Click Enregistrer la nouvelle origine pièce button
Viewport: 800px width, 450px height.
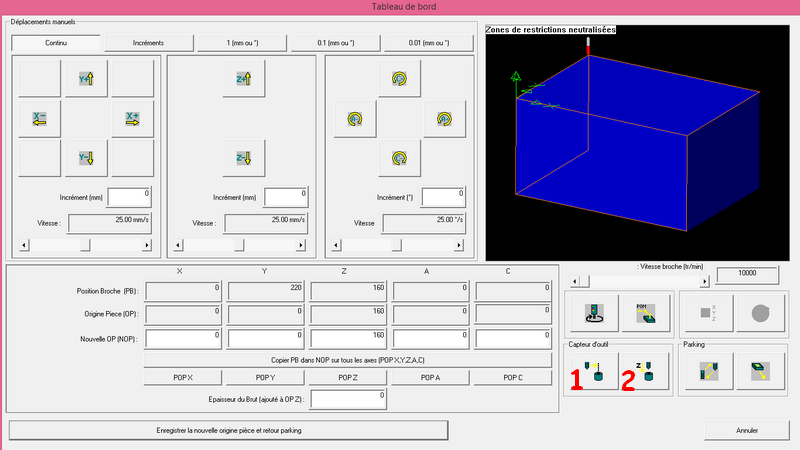pos(229,431)
